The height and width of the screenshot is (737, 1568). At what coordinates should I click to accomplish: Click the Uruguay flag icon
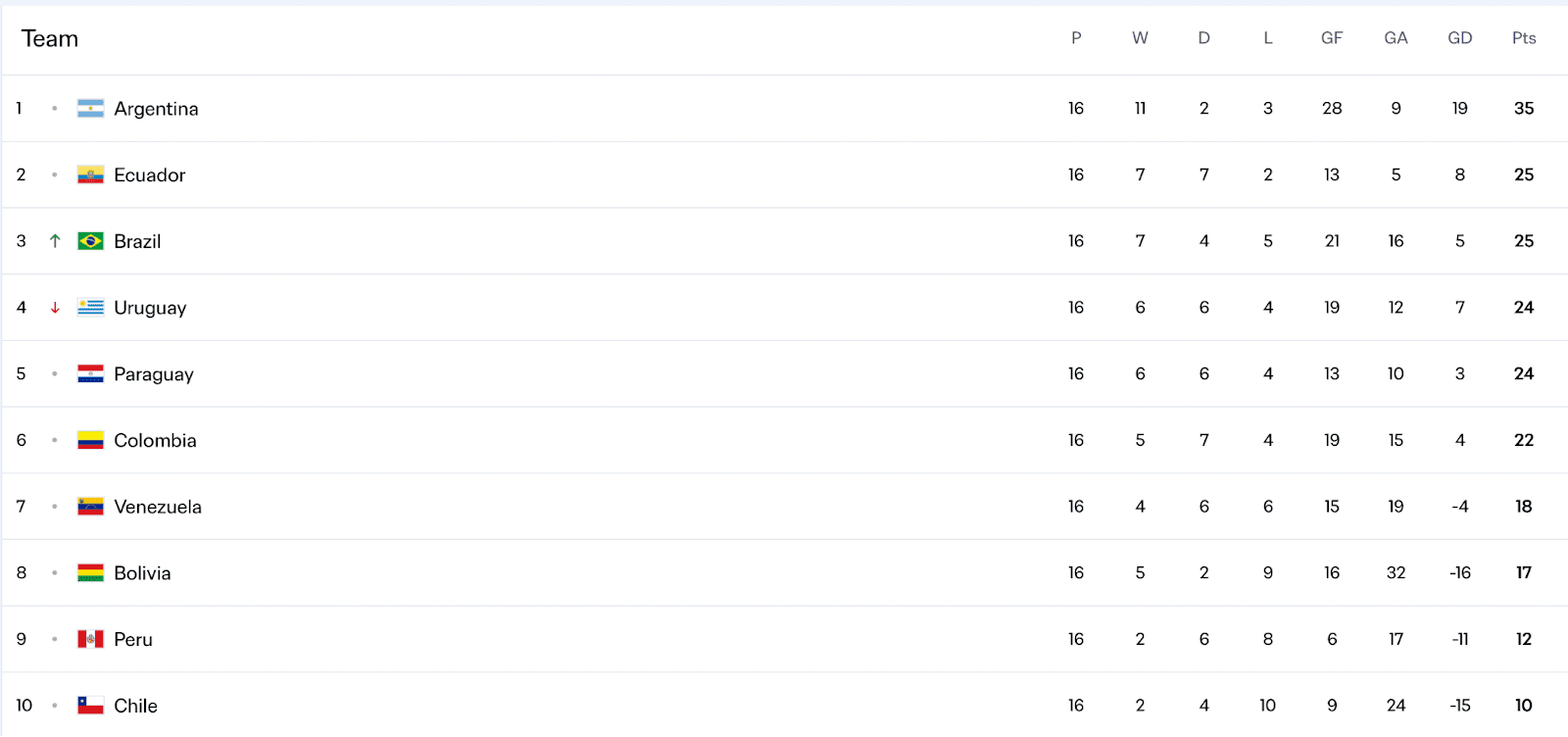(90, 308)
